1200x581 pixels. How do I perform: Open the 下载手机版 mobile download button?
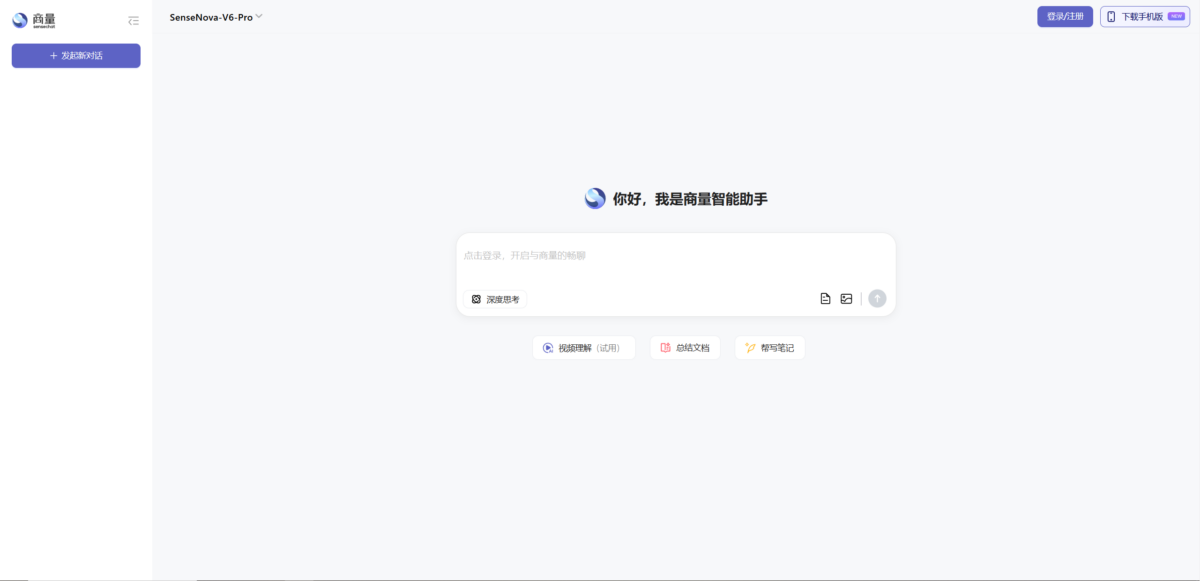[x=1147, y=17]
